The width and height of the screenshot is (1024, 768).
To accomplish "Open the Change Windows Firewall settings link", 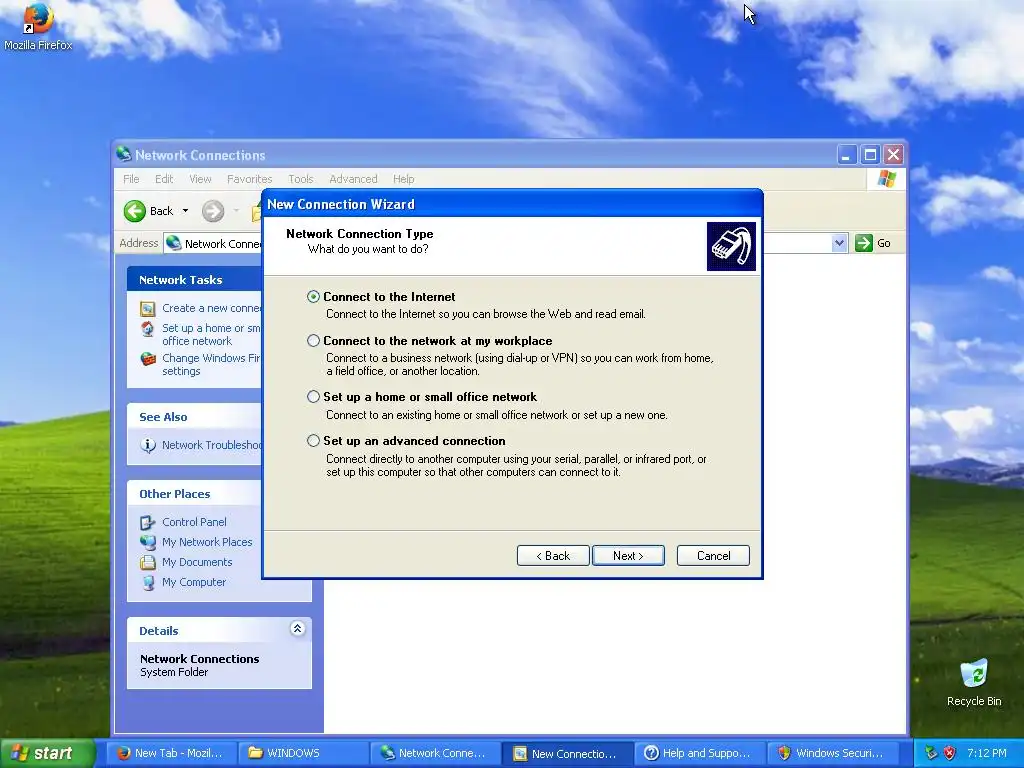I will coord(211,364).
